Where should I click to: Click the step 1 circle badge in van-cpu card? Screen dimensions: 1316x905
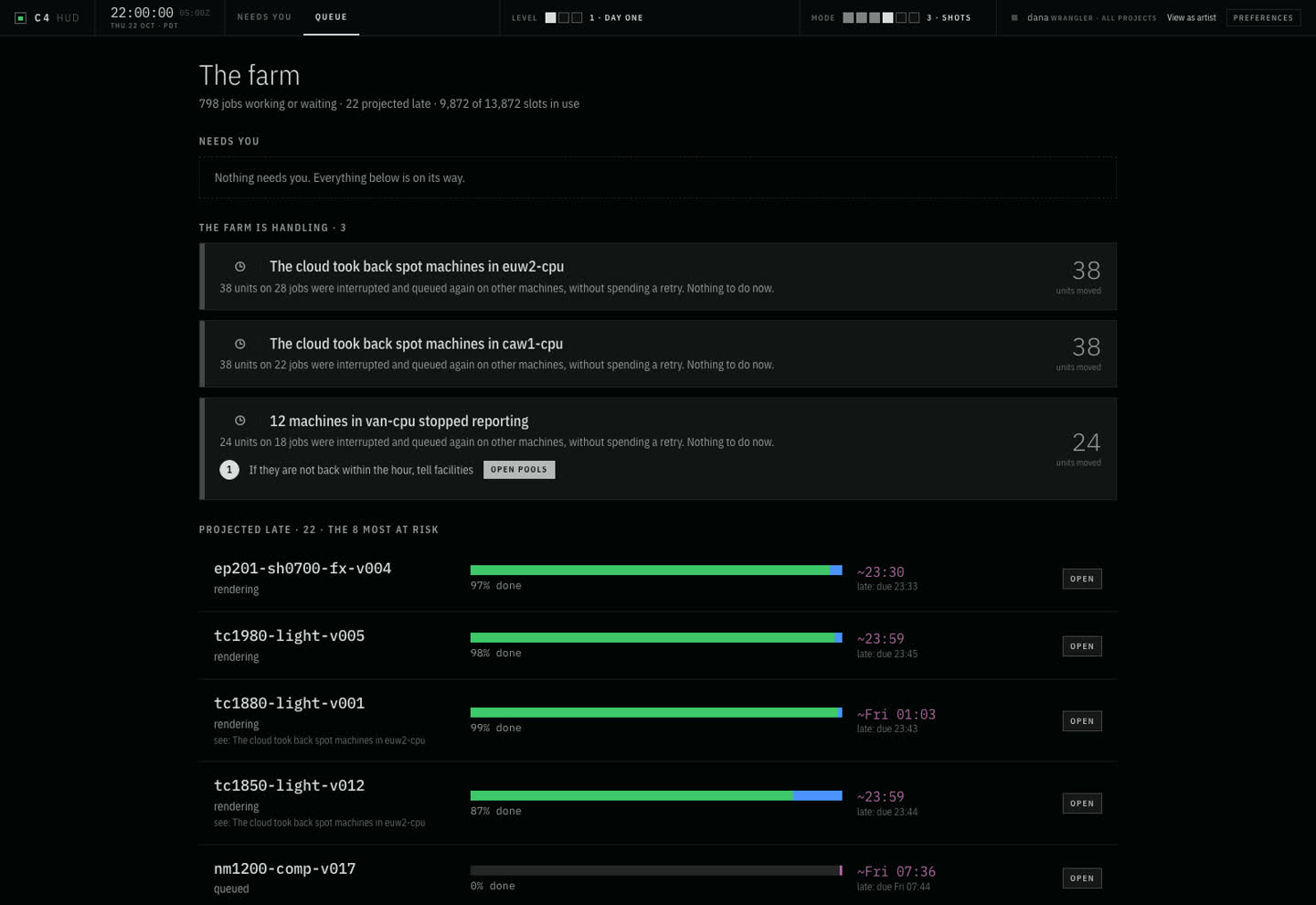pyautogui.click(x=229, y=470)
